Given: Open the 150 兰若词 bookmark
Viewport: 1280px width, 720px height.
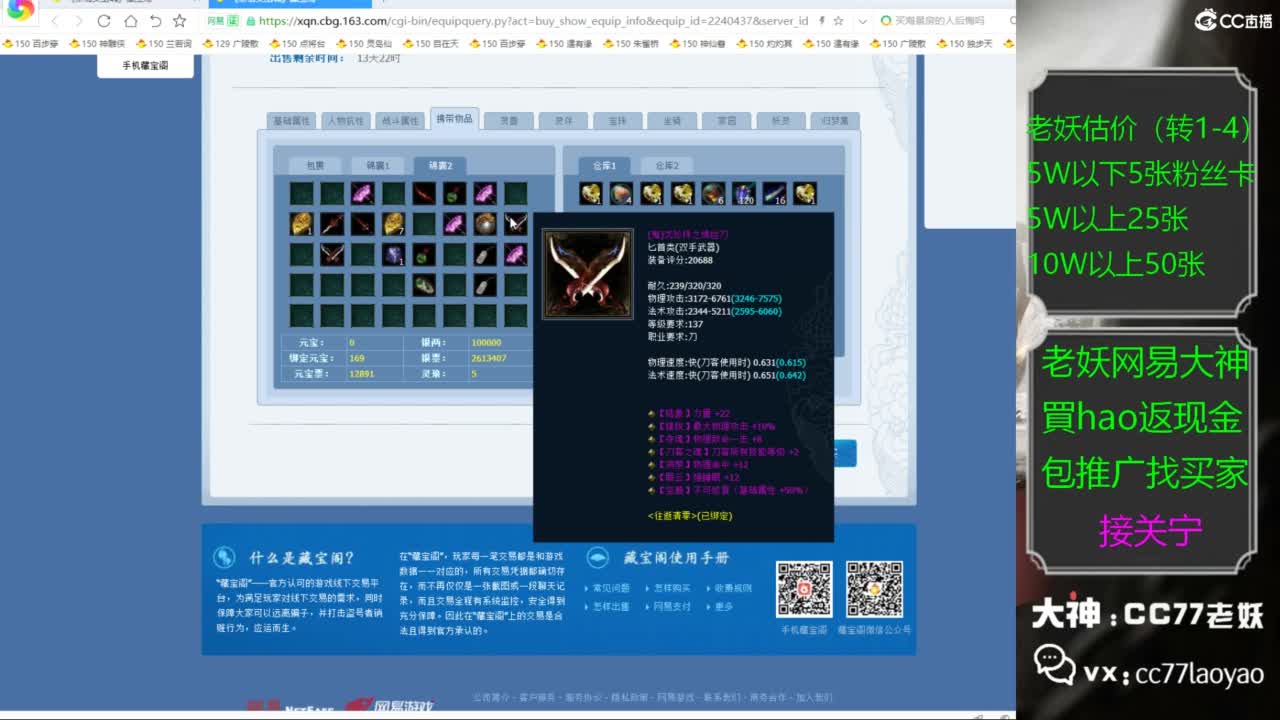Looking at the screenshot, I should [x=164, y=44].
